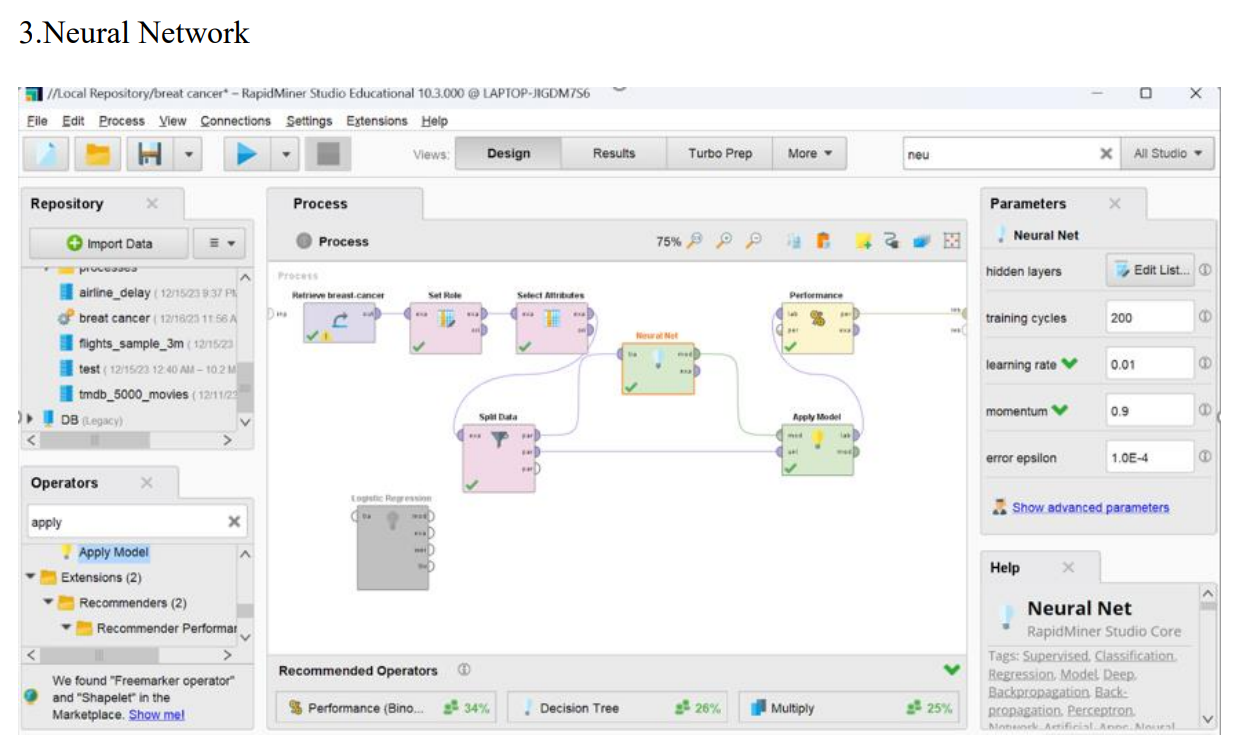Click the Logistic Regression operator
The width and height of the screenshot is (1238, 750).
391,540
